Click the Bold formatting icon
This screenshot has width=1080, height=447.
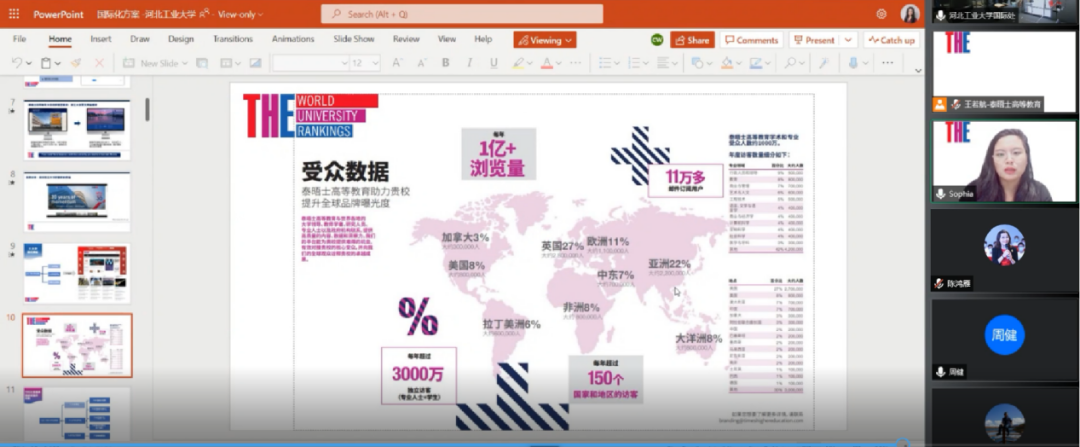click(446, 63)
